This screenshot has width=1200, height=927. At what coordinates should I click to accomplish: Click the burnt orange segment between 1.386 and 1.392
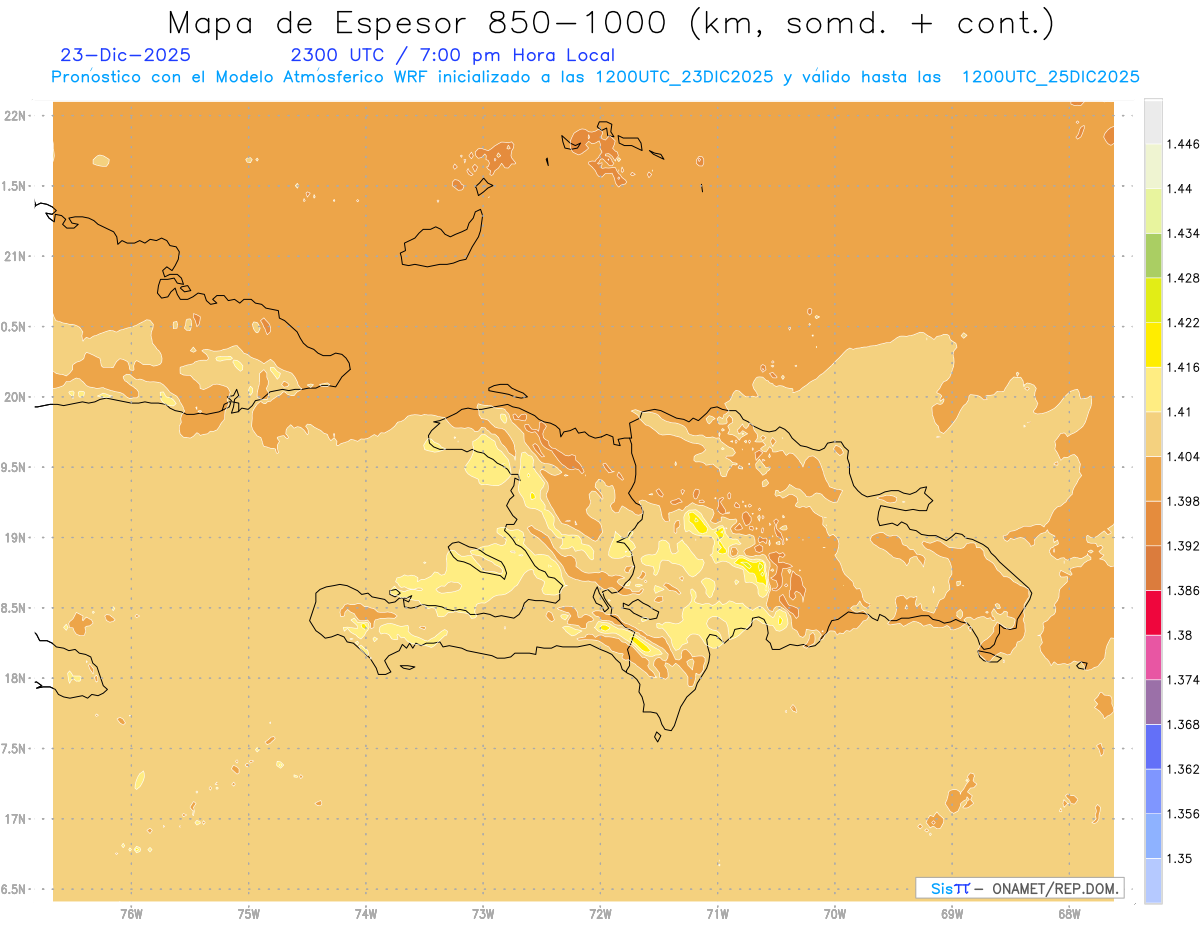coord(1153,568)
